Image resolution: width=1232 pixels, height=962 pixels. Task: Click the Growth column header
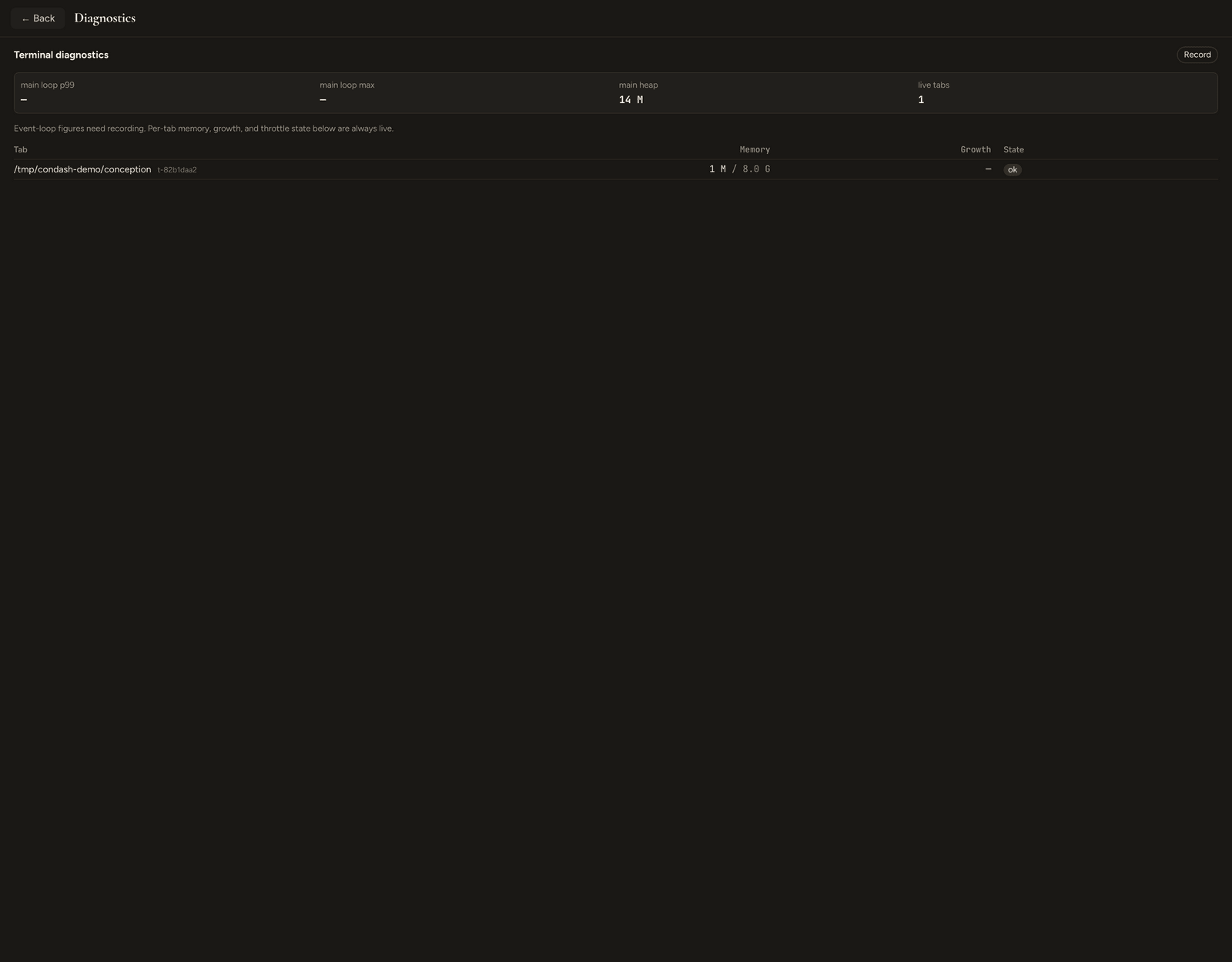click(x=976, y=149)
